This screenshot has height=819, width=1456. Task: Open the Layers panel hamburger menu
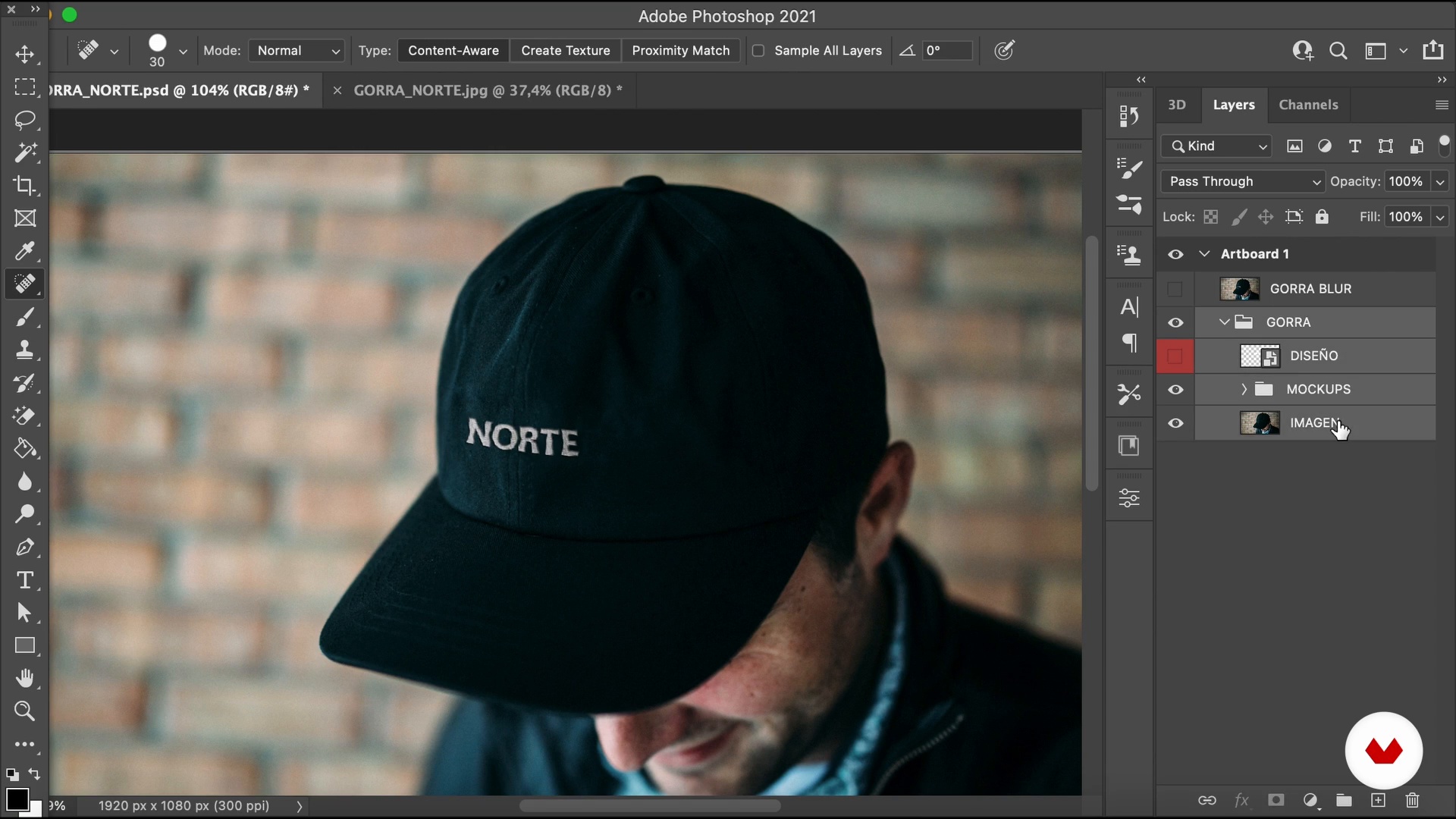click(1442, 105)
